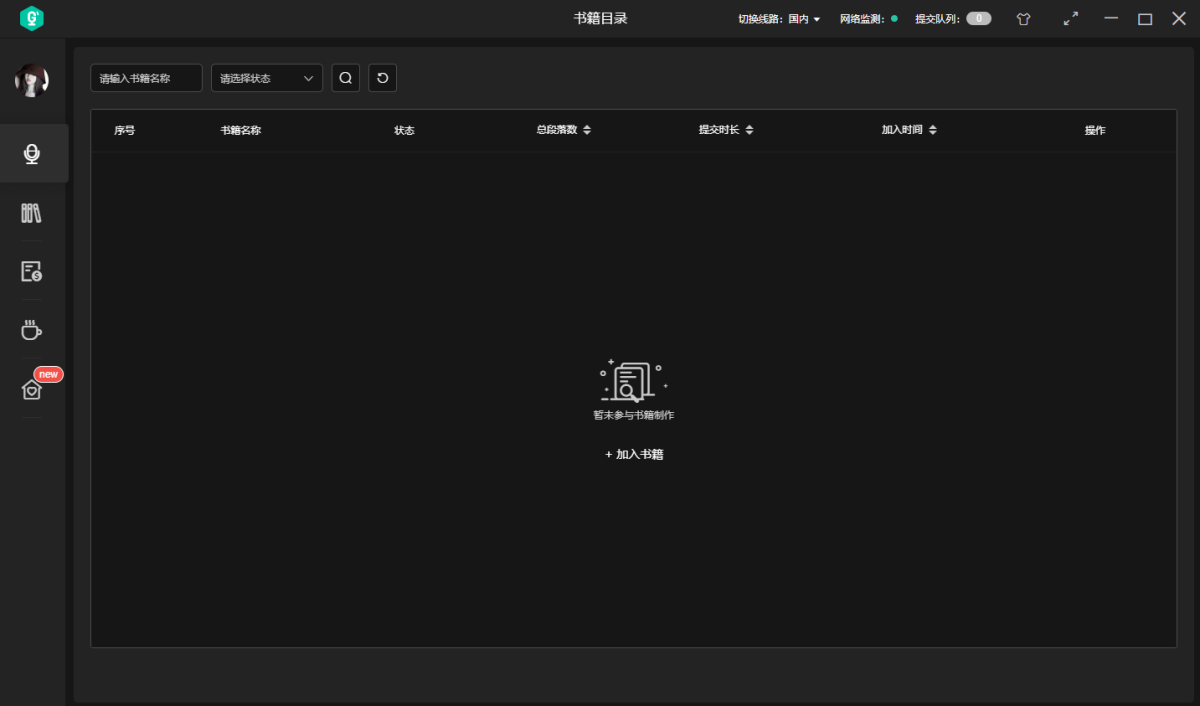The height and width of the screenshot is (706, 1200).
Task: Click the 请输入书籍名称 search field
Action: [146, 78]
